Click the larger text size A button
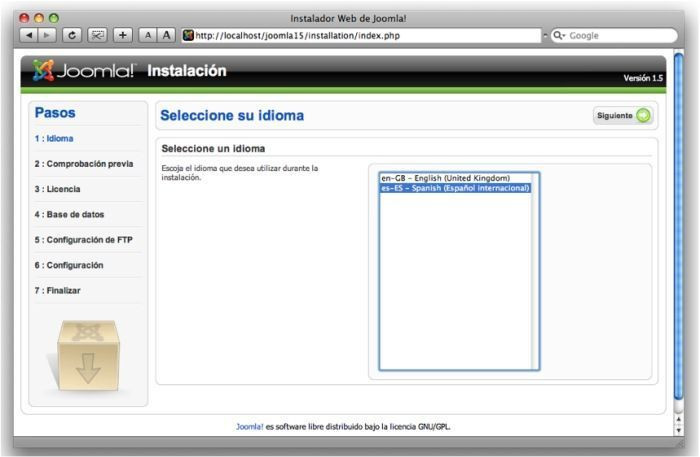The image size is (700, 457). pyautogui.click(x=166, y=35)
